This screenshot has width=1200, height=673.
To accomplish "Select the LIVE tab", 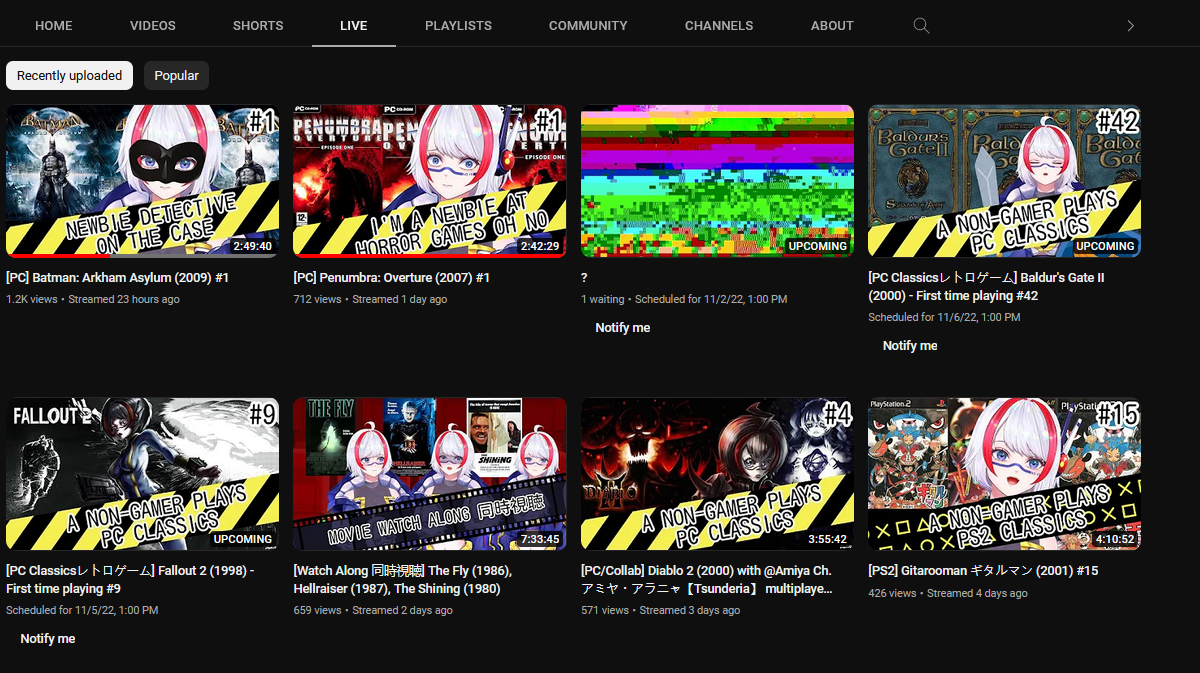I will click(354, 26).
